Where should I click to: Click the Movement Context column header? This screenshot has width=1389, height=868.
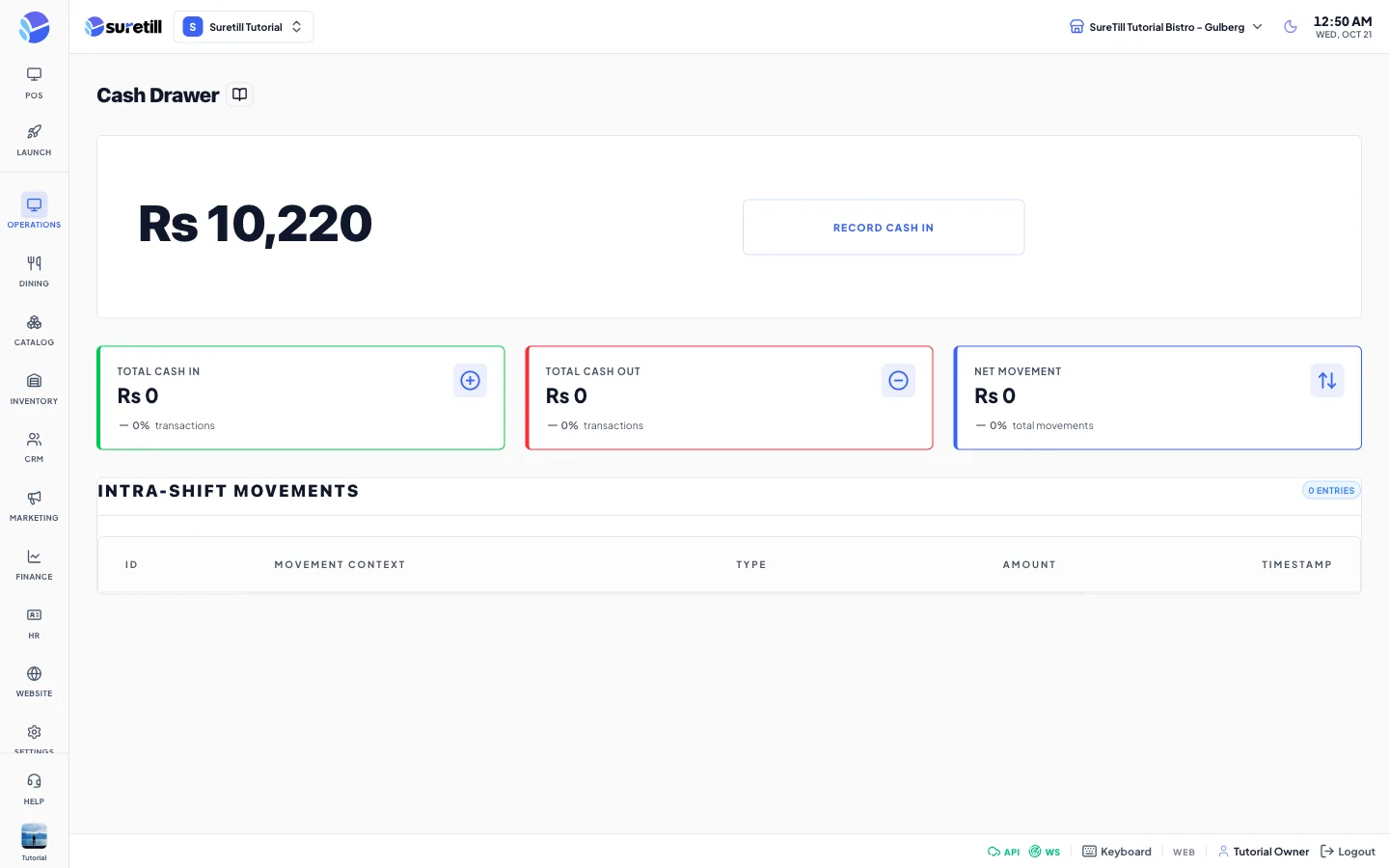[340, 565]
